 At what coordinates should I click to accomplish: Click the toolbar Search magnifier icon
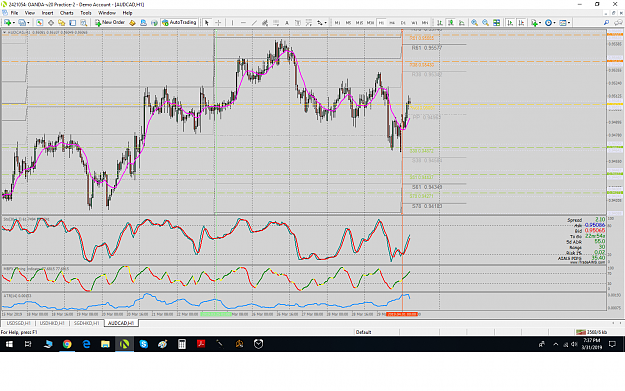[x=606, y=23]
